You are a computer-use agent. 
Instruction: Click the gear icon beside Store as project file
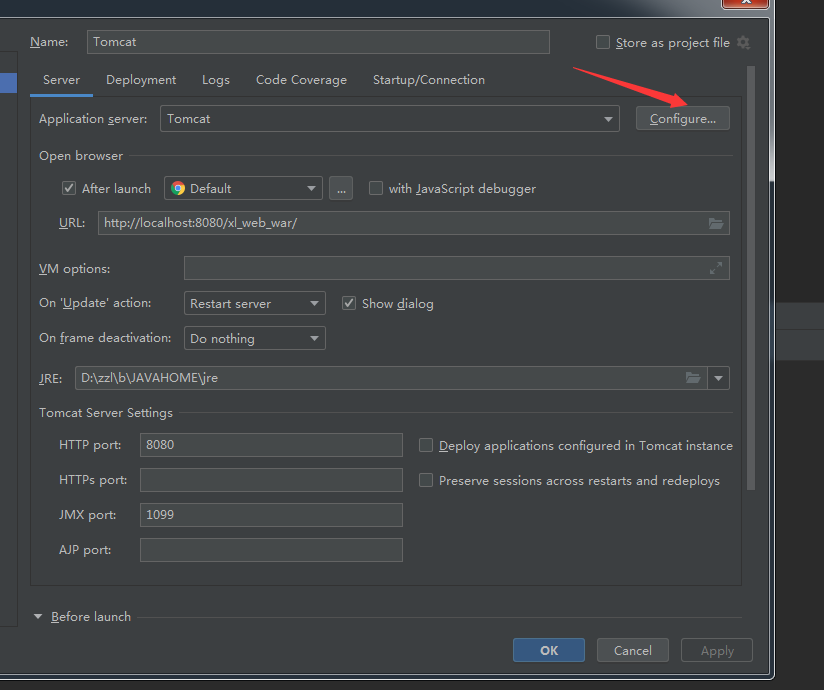click(x=743, y=43)
